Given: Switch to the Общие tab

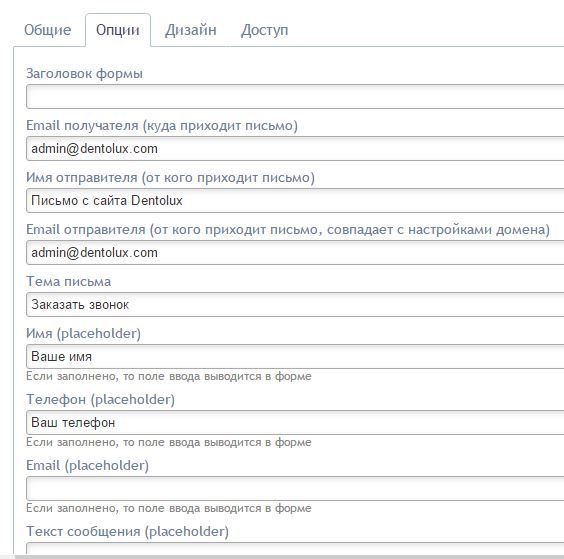Looking at the screenshot, I should 47,30.
